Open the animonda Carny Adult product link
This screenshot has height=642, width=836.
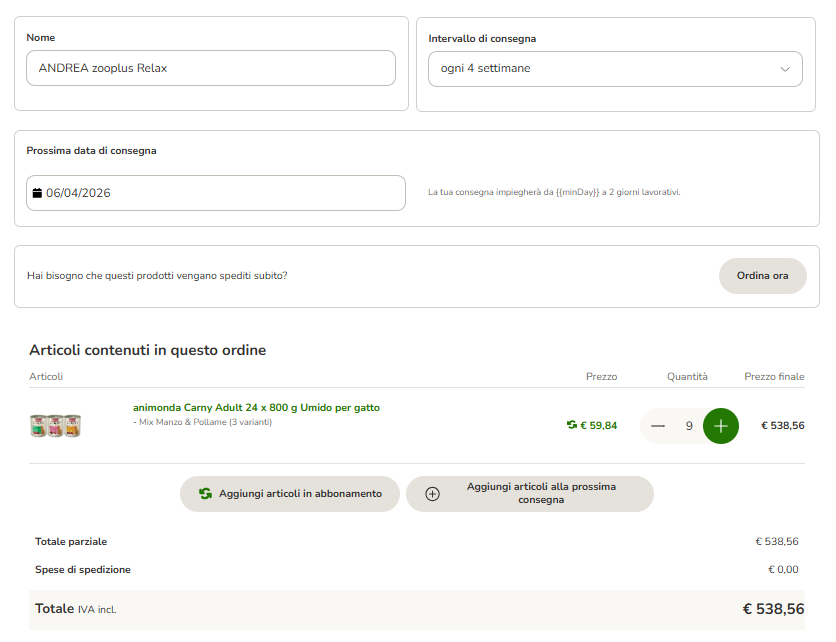pyautogui.click(x=256, y=408)
